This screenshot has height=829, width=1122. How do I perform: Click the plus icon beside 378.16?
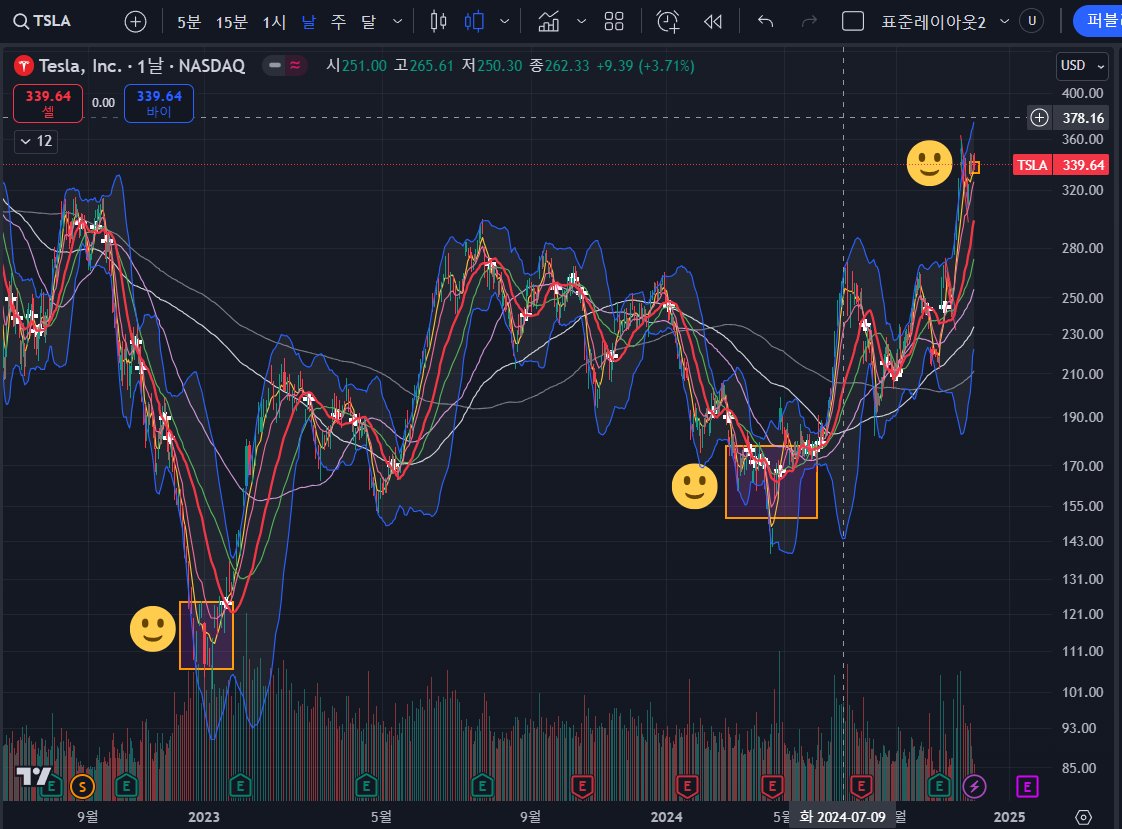(x=1039, y=117)
